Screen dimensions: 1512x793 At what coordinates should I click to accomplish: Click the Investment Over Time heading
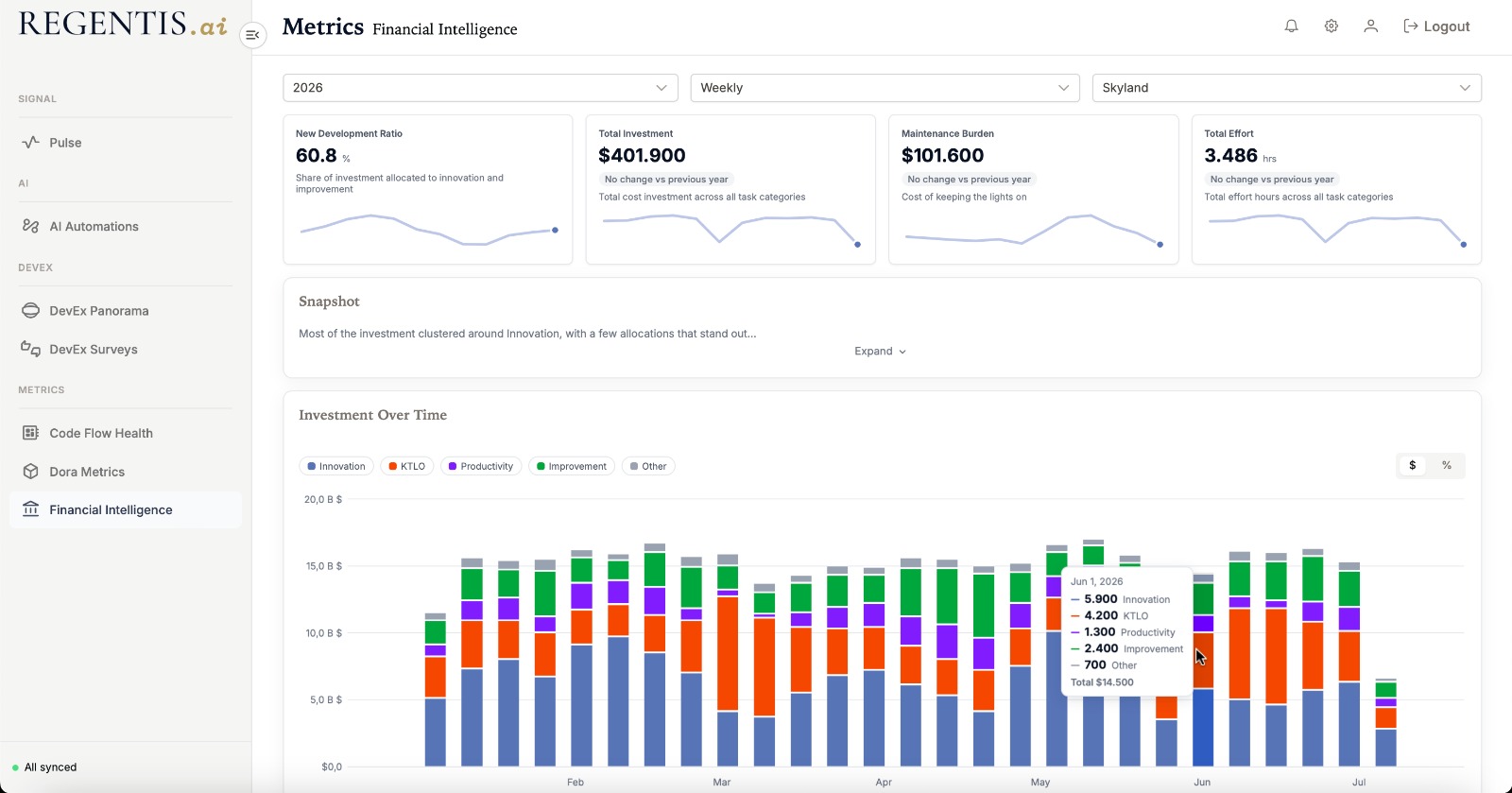[x=372, y=415]
